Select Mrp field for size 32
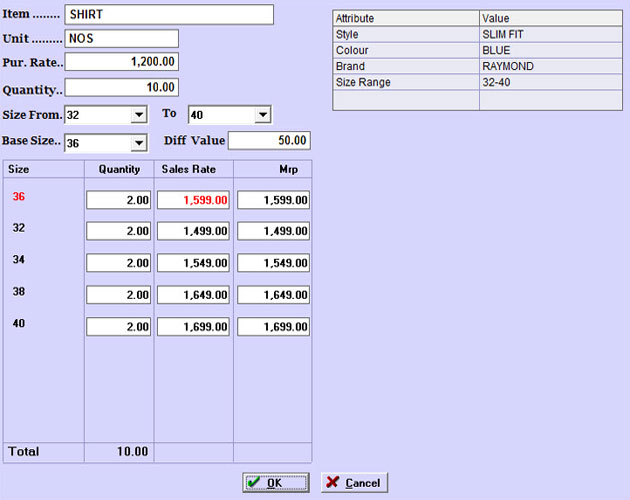630x500 pixels. [x=273, y=232]
